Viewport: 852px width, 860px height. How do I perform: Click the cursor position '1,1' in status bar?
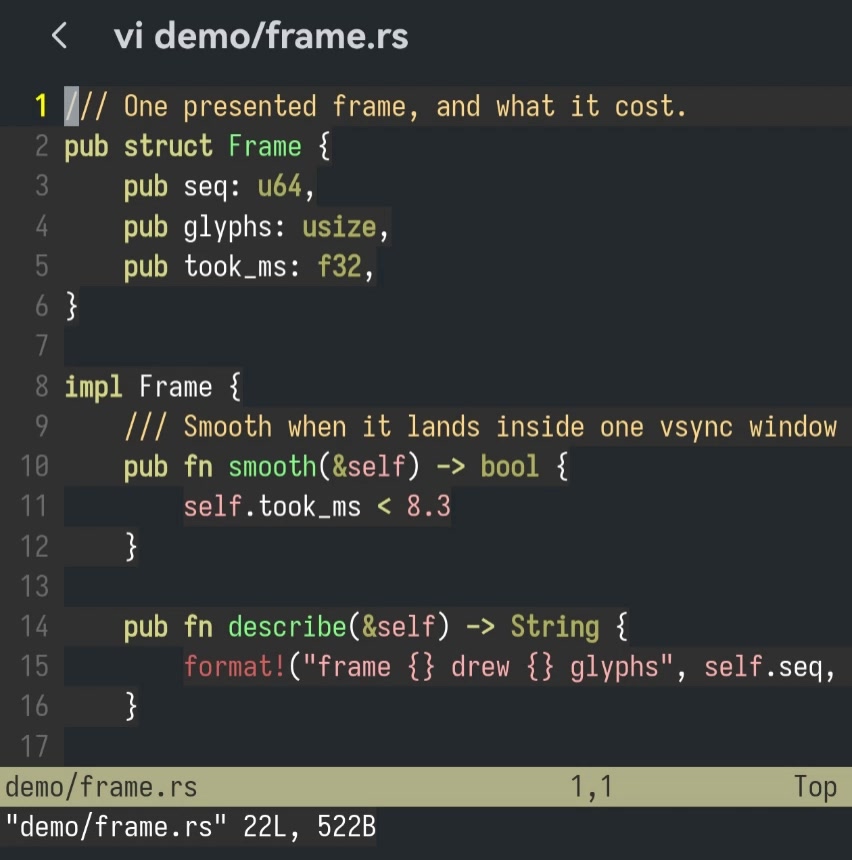pos(591,787)
